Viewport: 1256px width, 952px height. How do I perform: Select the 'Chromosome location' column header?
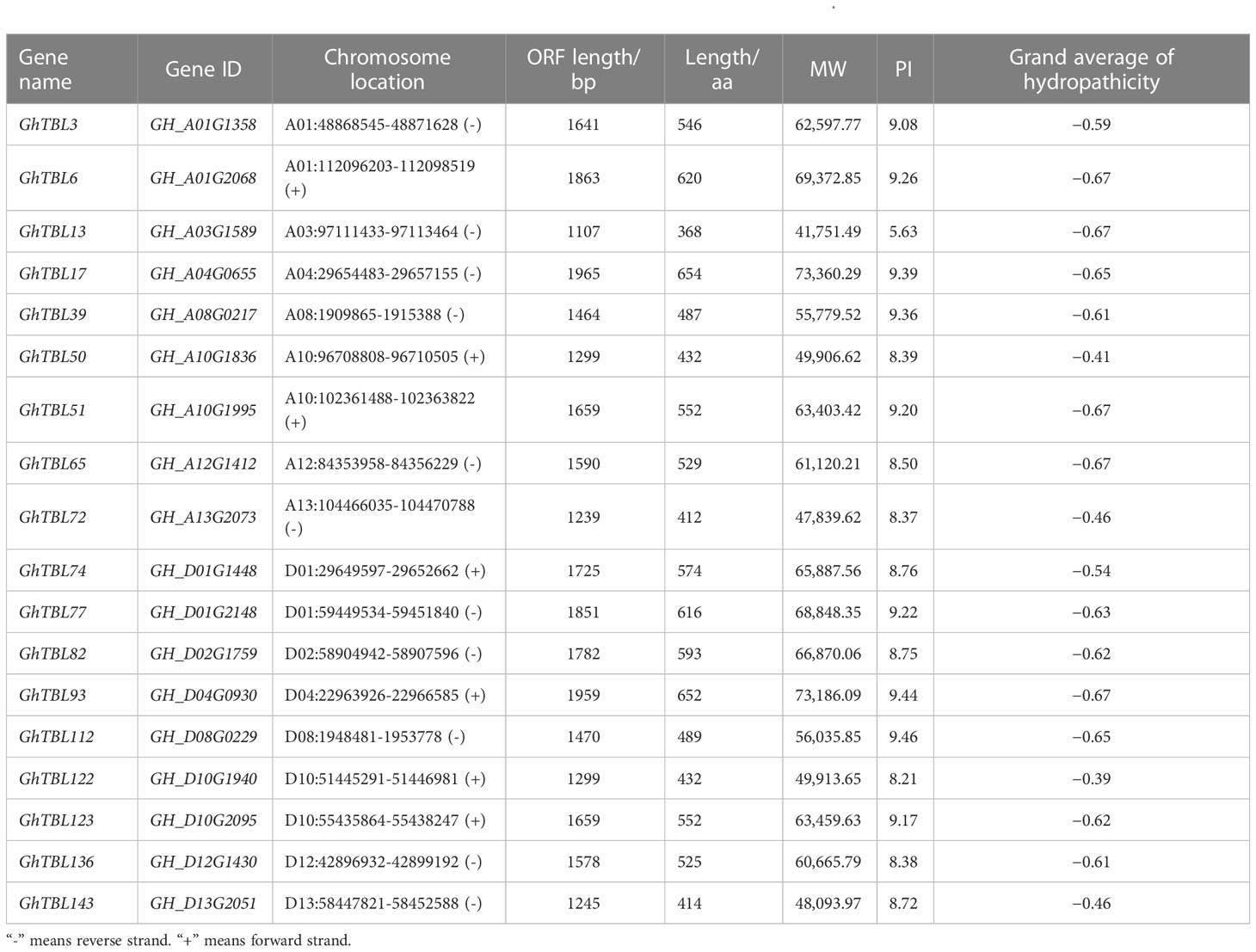387,70
